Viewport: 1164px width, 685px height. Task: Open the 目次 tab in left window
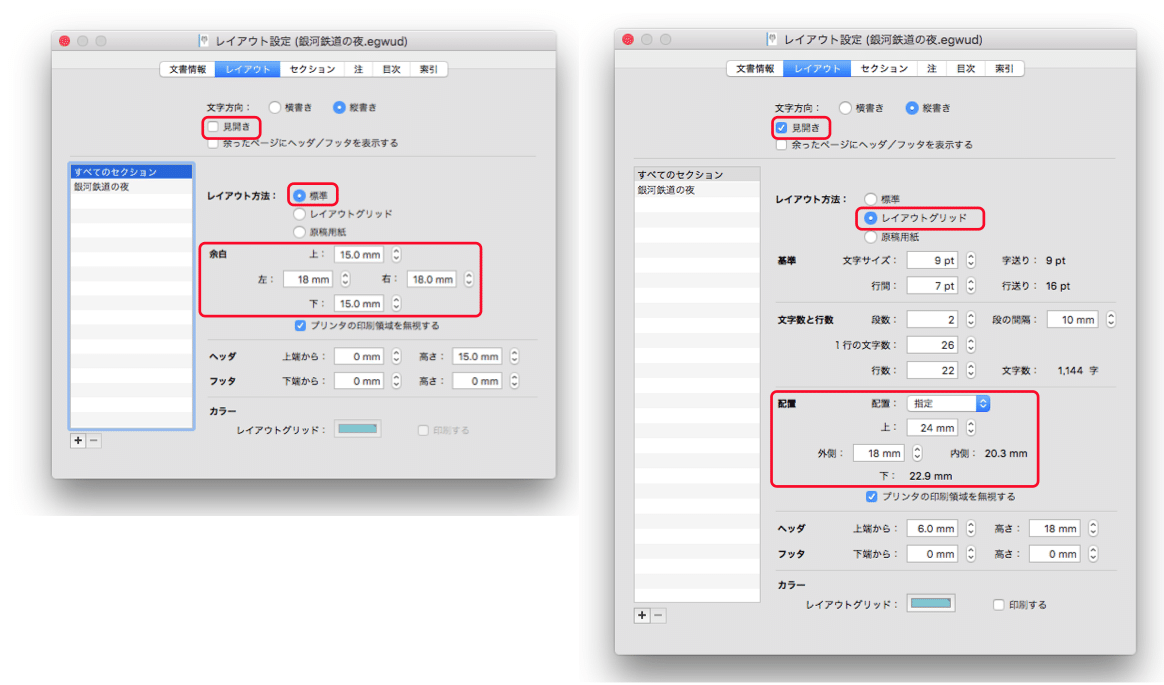pyautogui.click(x=391, y=69)
